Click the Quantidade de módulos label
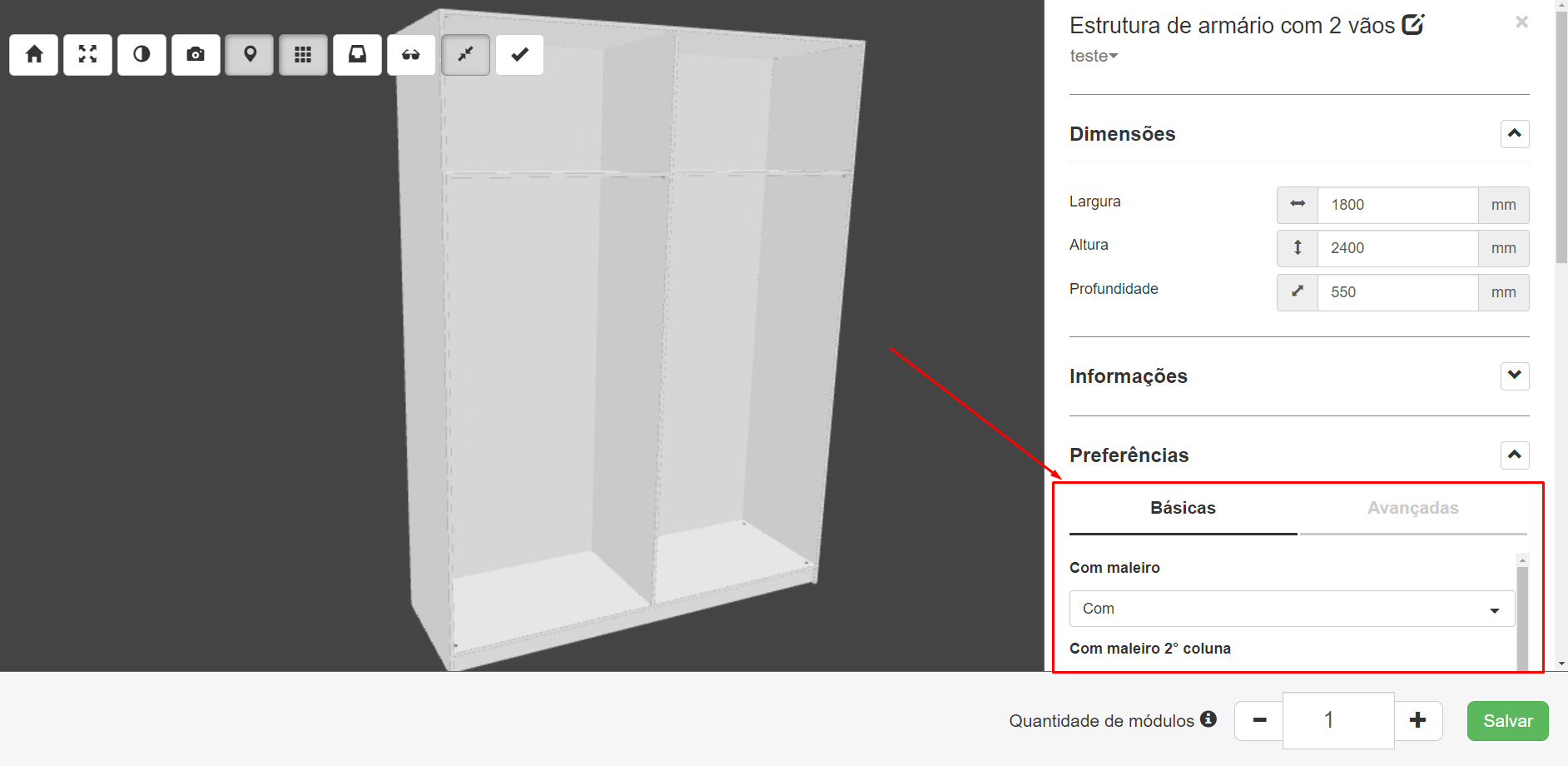 [1101, 721]
